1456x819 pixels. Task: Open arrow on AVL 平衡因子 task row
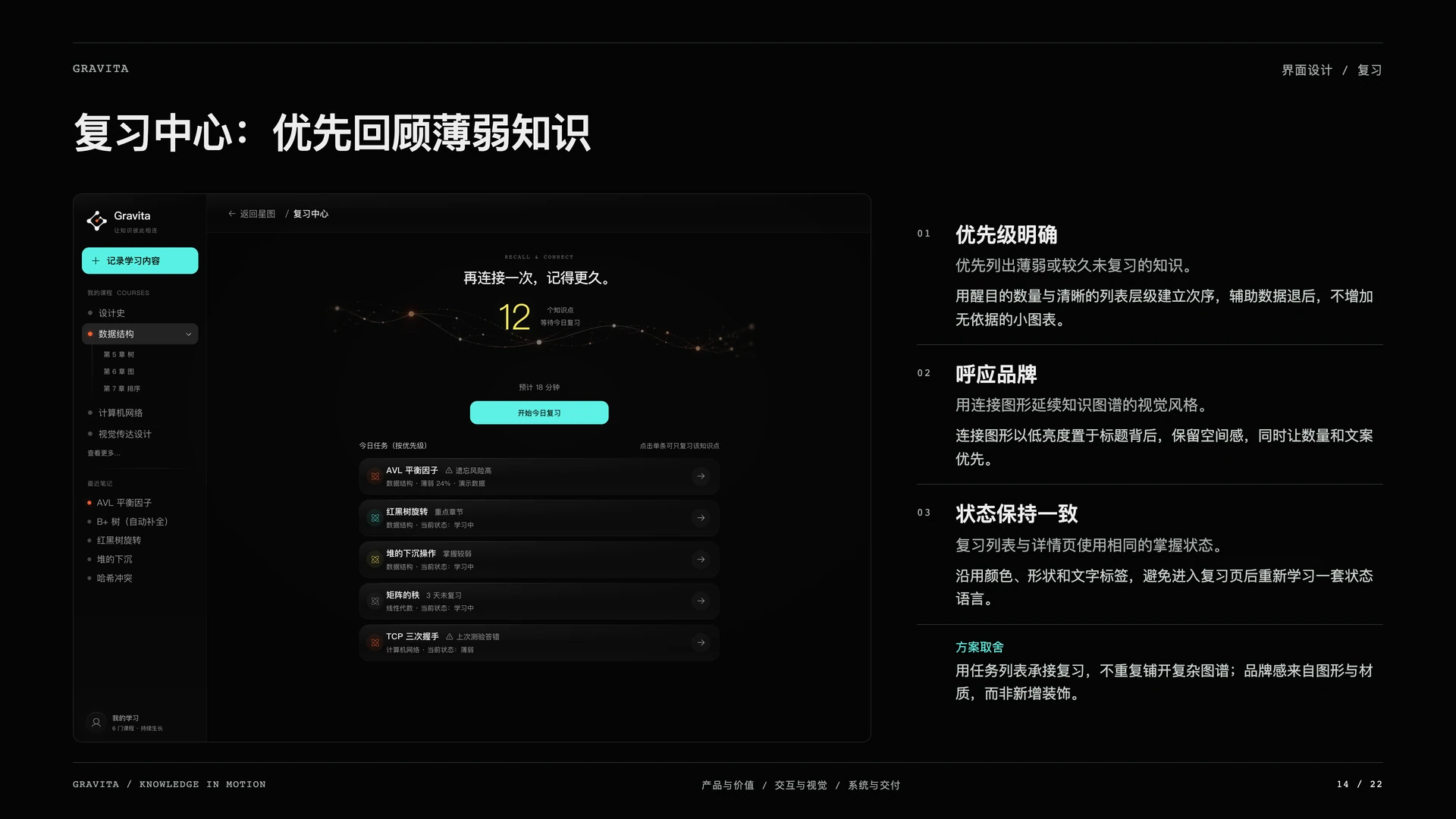pyautogui.click(x=701, y=476)
